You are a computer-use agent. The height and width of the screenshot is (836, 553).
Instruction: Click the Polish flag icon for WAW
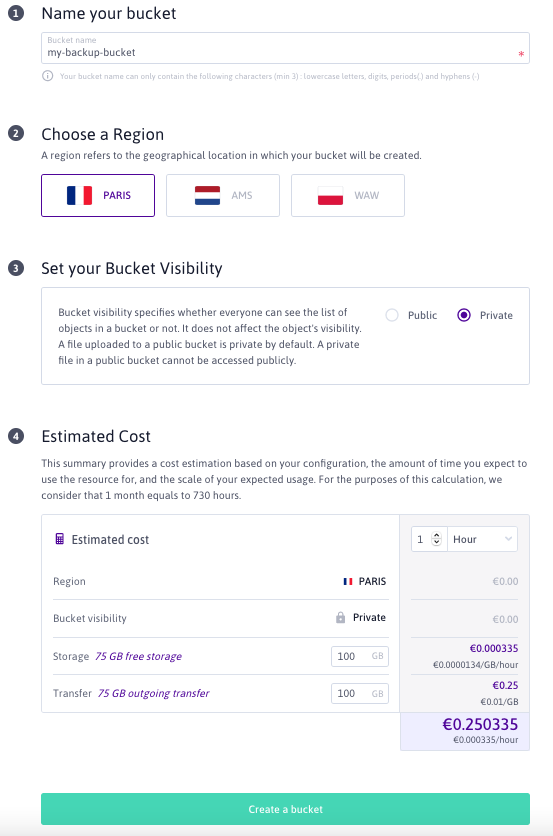coord(331,196)
